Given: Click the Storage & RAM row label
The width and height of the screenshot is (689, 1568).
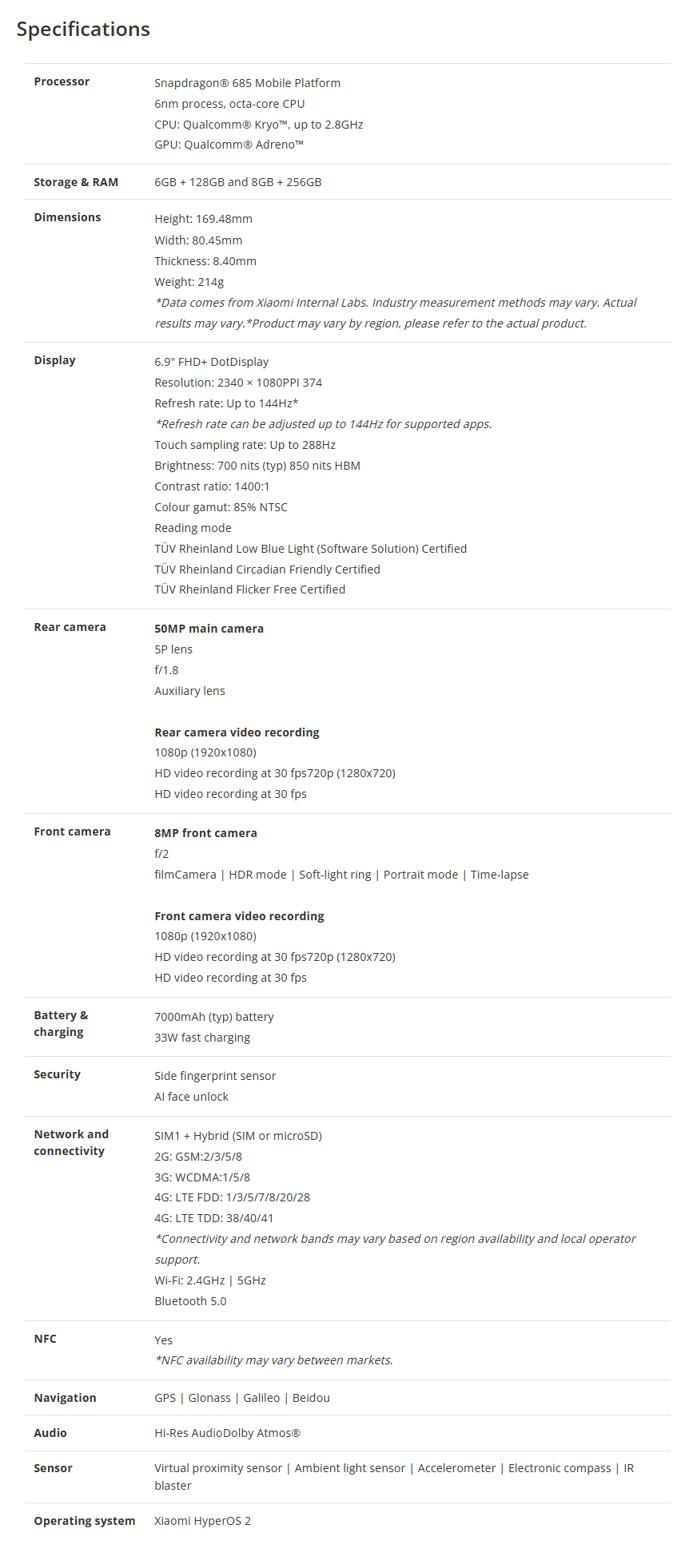Looking at the screenshot, I should point(76,182).
